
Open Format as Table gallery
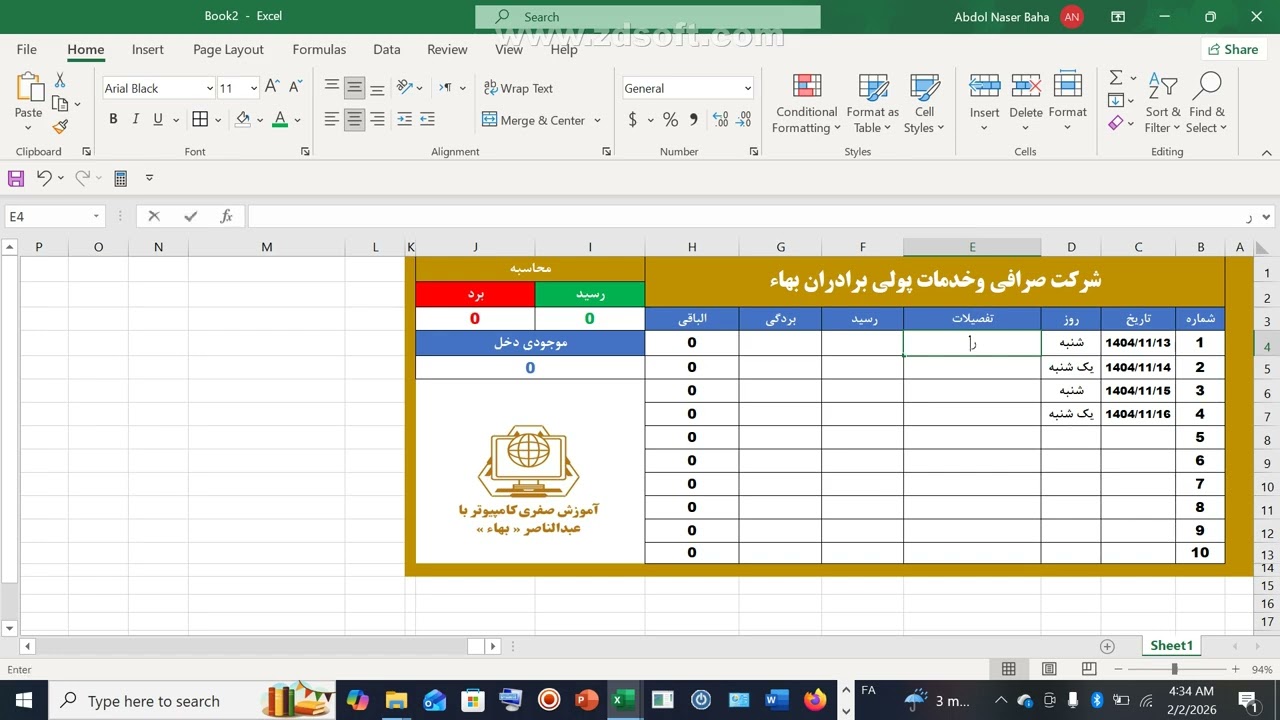point(872,103)
